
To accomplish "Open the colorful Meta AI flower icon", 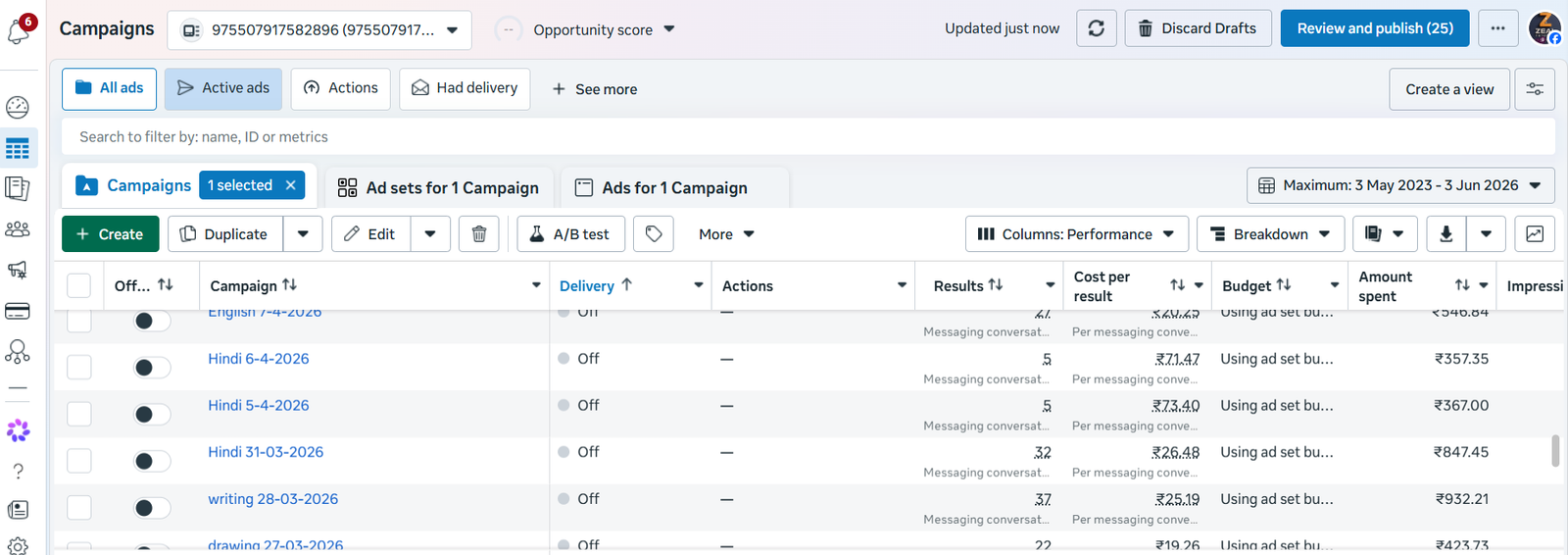I will pos(18,430).
